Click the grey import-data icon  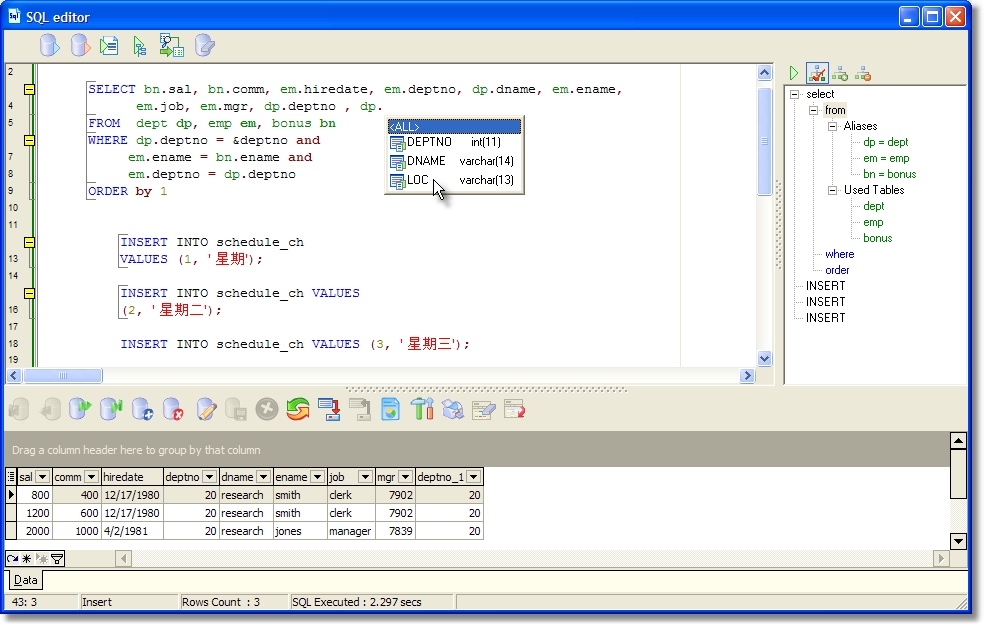click(x=360, y=410)
